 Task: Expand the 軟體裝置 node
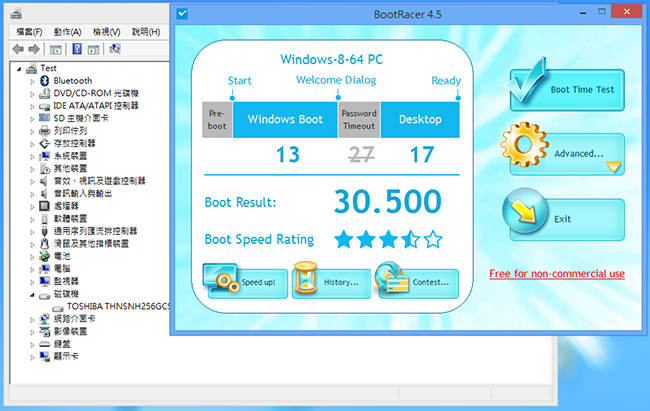click(x=32, y=219)
